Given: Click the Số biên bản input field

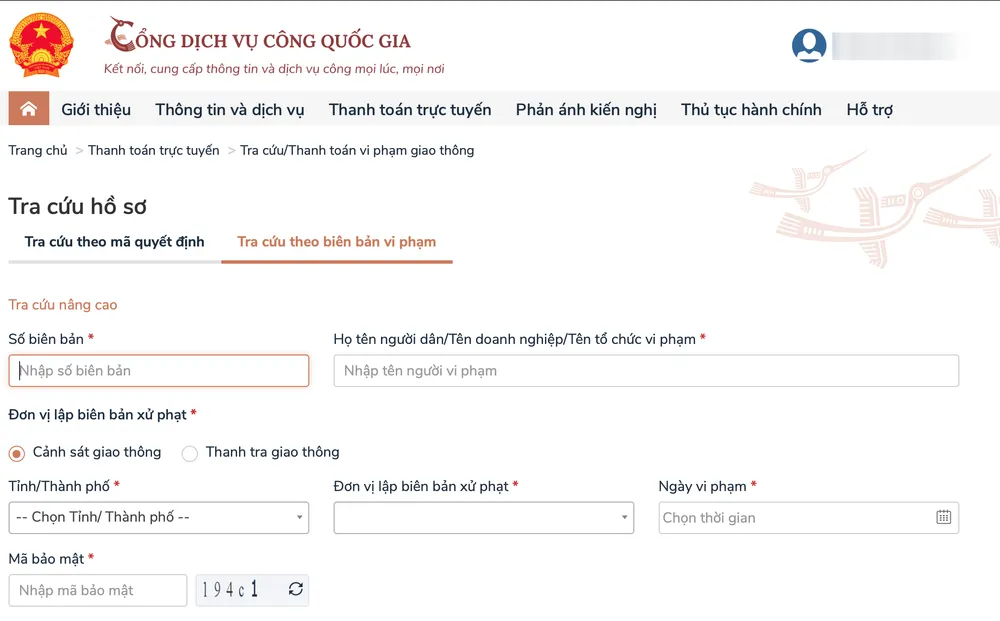Looking at the screenshot, I should point(158,371).
